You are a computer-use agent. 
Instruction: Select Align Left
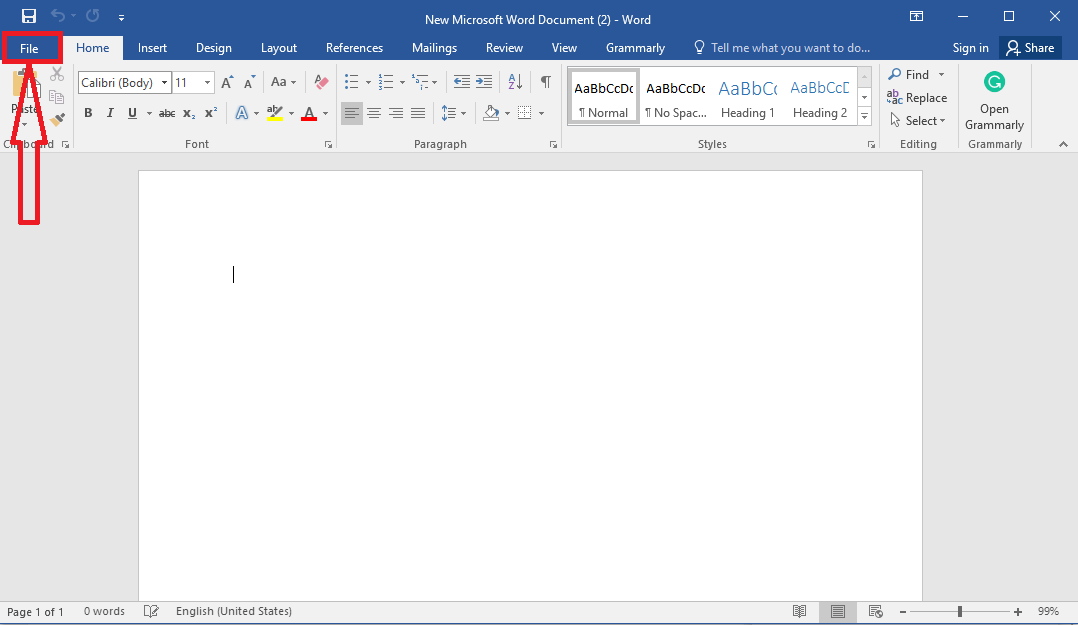pyautogui.click(x=351, y=113)
